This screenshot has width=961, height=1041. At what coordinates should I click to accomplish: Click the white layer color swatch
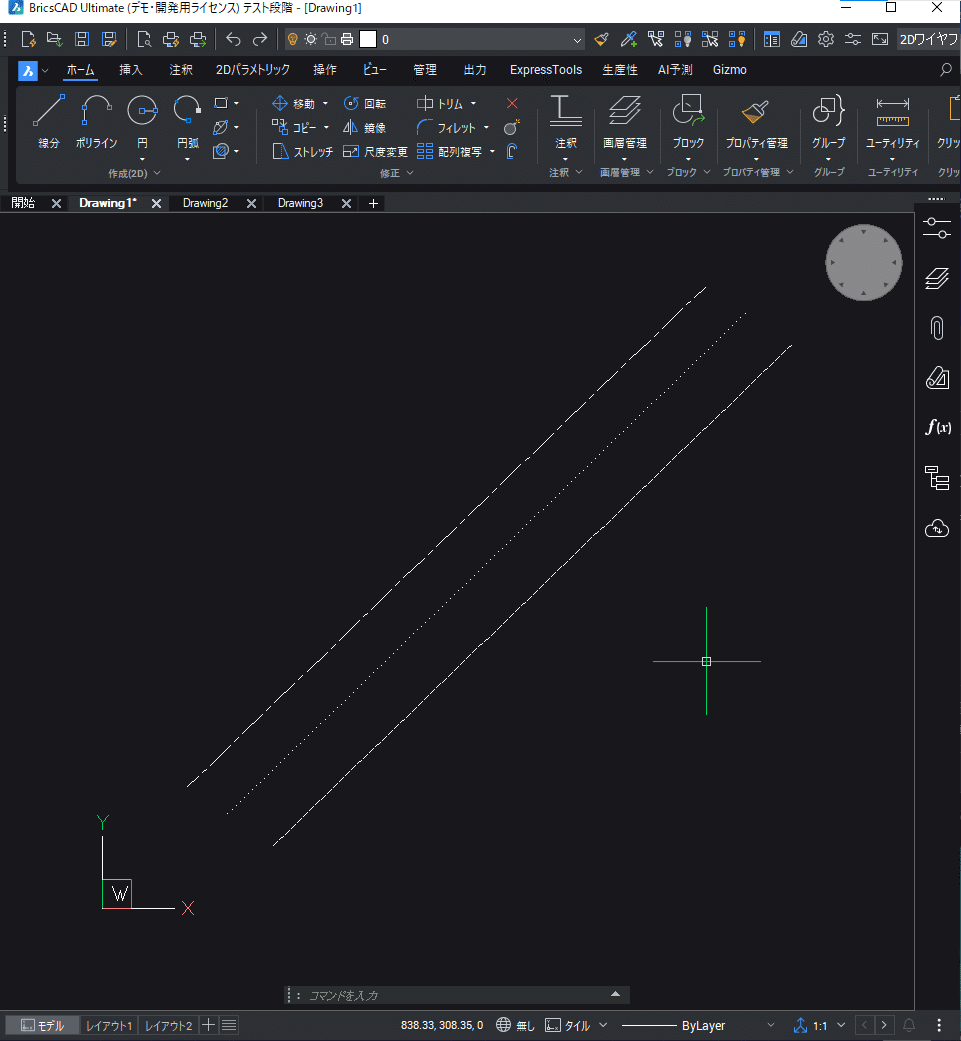pos(368,40)
